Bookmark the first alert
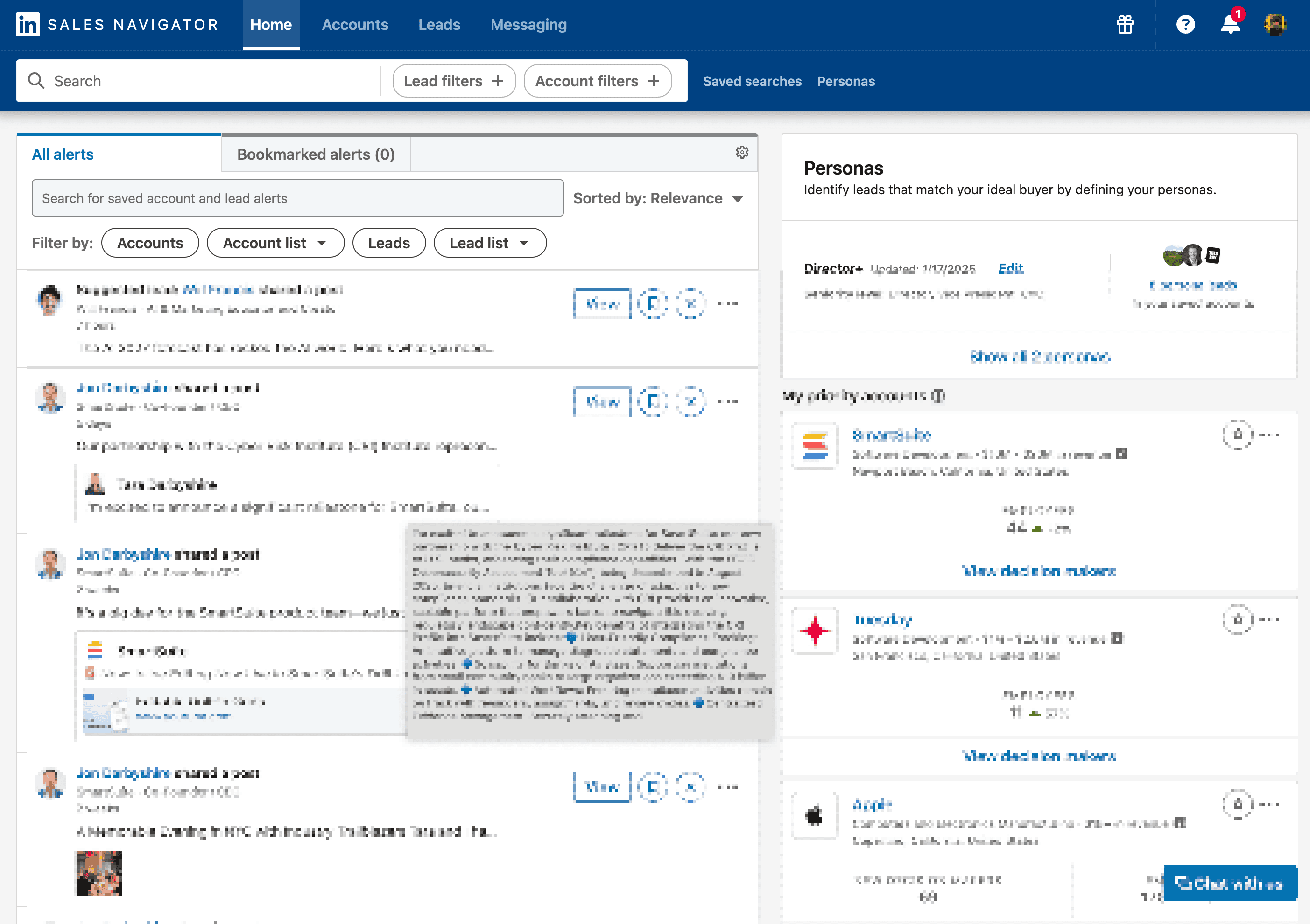 coord(653,303)
